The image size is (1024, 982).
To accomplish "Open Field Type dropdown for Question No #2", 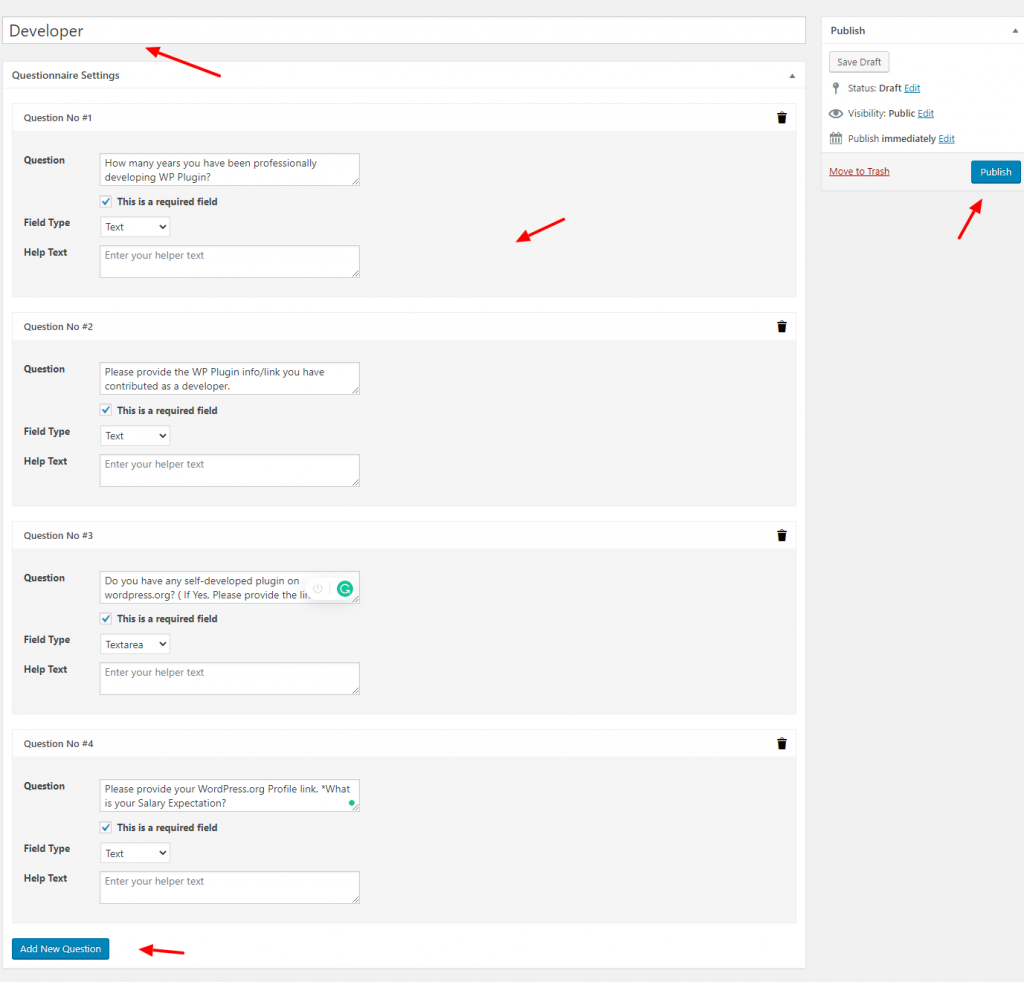I will pos(135,436).
